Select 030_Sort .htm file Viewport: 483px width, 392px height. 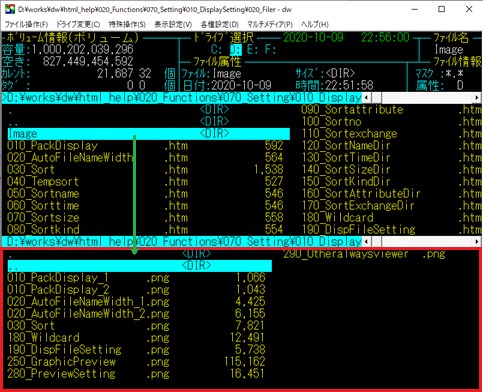click(145, 170)
